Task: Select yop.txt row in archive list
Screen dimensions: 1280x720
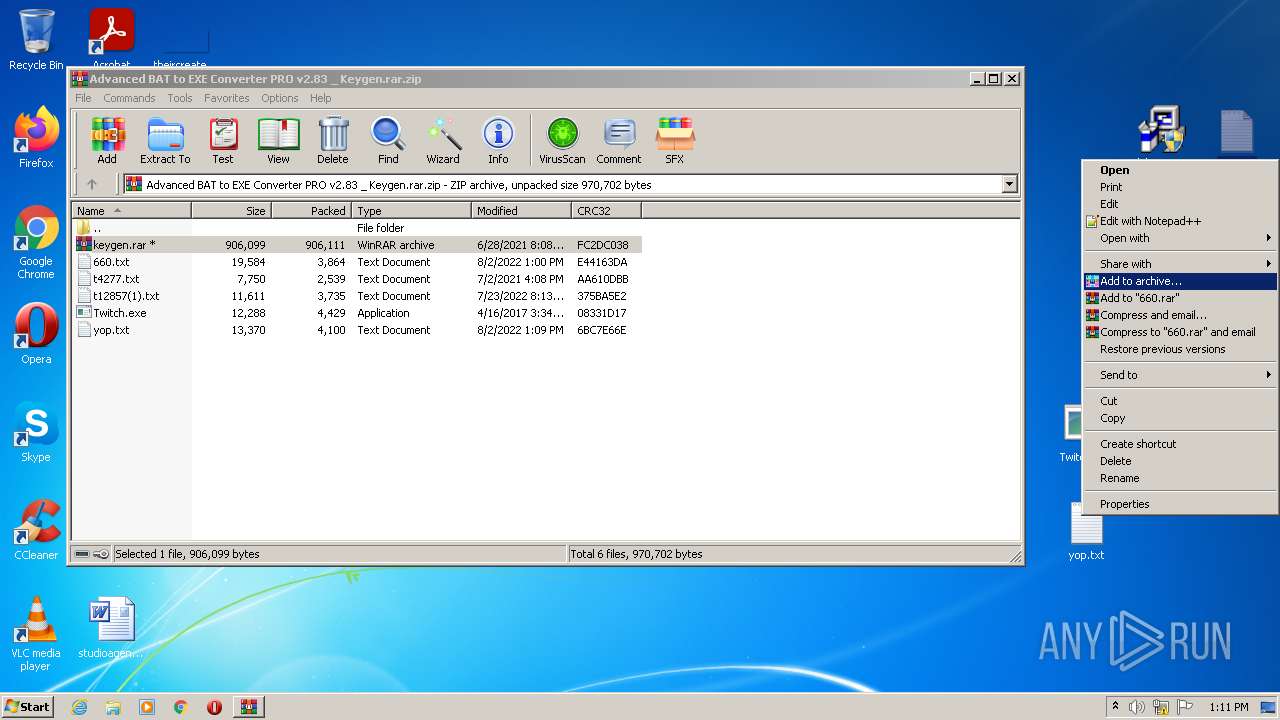Action: click(x=357, y=330)
